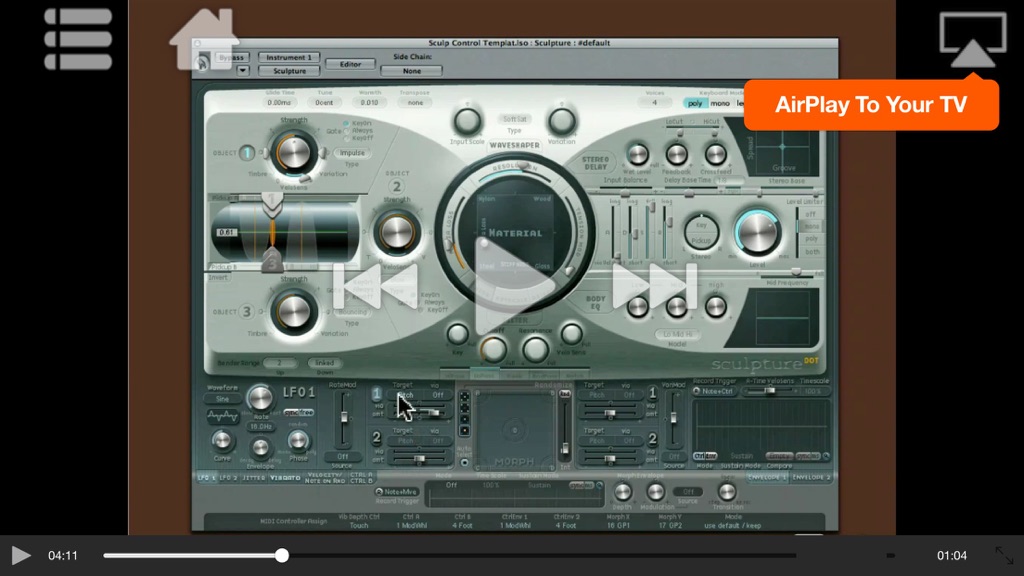1024x576 pixels.
Task: Switch to the Envelope 2 tab
Action: coord(810,477)
